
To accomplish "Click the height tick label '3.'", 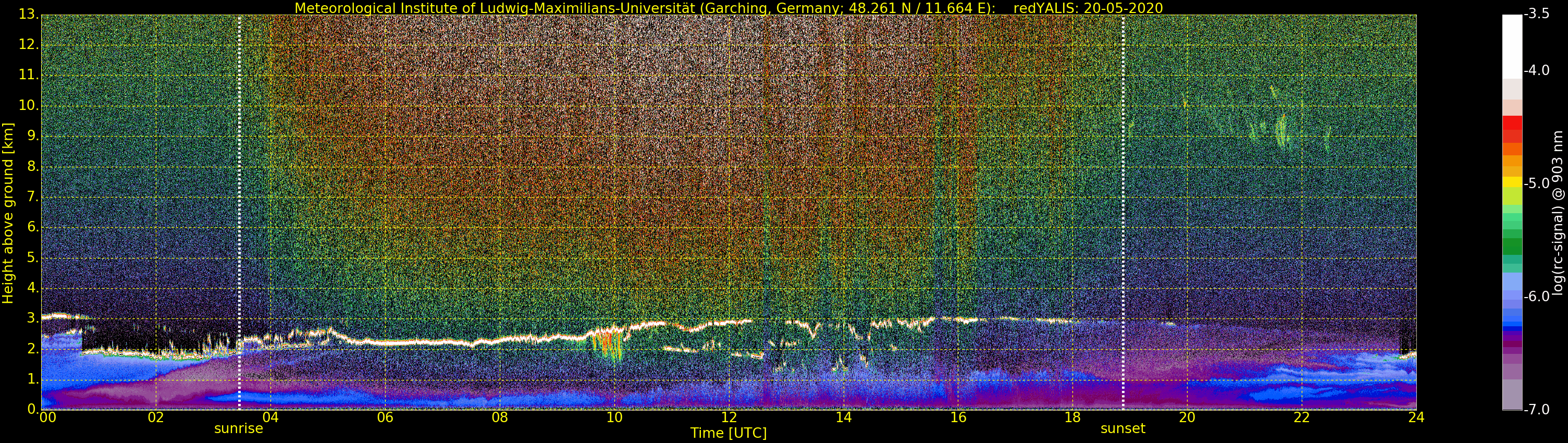I will pyautogui.click(x=32, y=318).
